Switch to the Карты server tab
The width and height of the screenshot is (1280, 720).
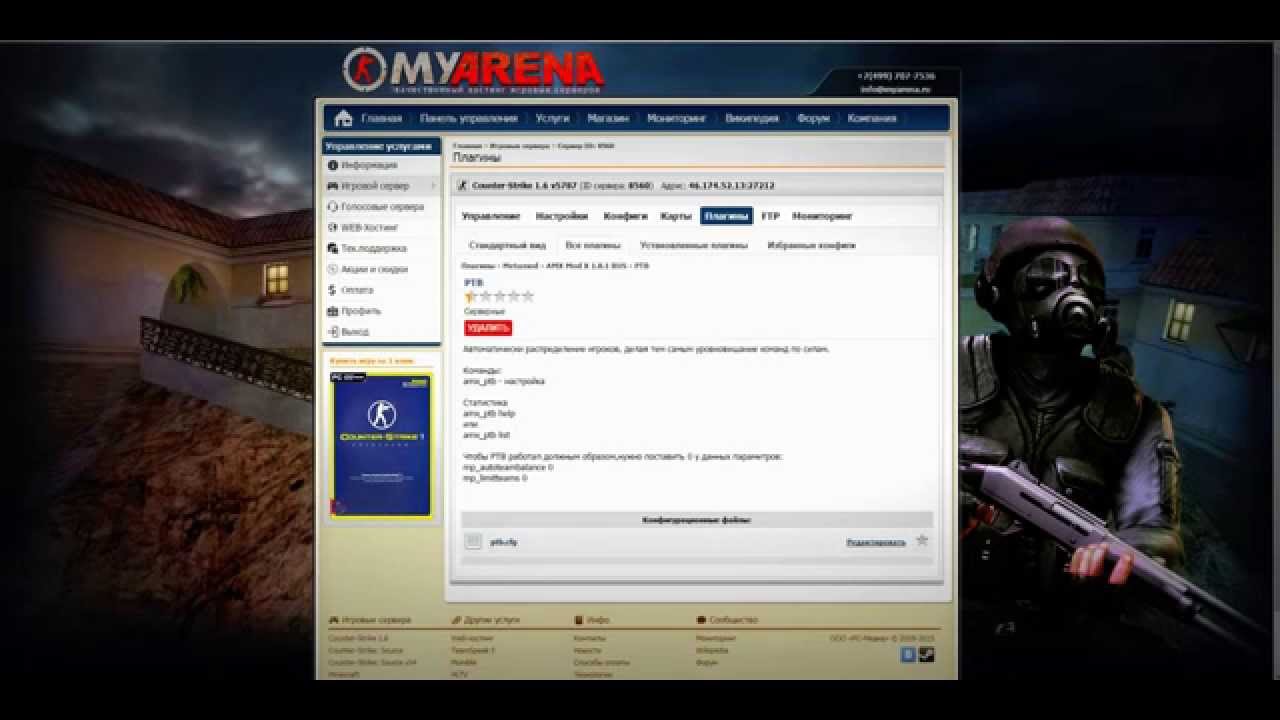[x=676, y=216]
